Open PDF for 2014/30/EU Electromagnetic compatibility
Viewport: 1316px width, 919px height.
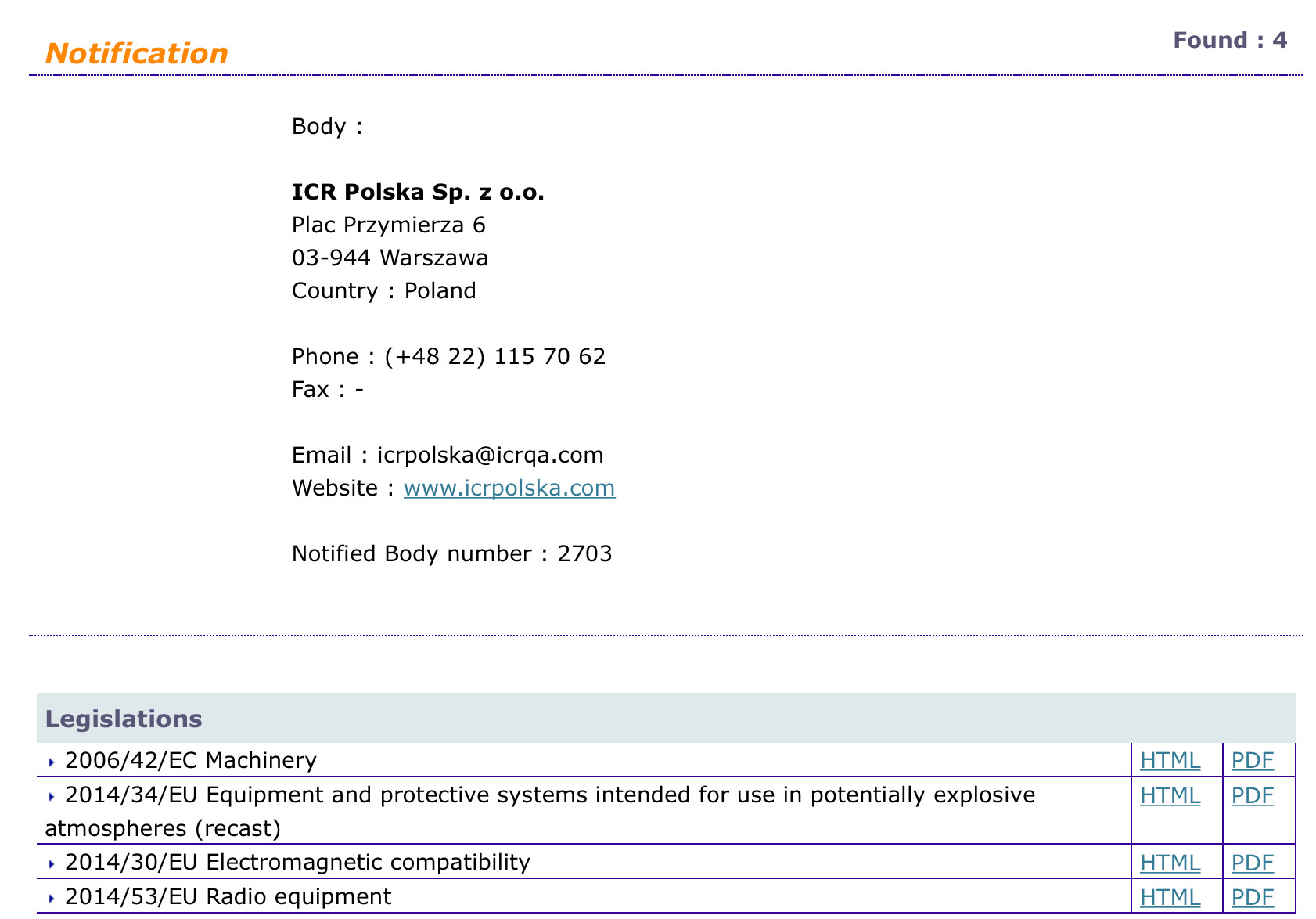point(1252,863)
